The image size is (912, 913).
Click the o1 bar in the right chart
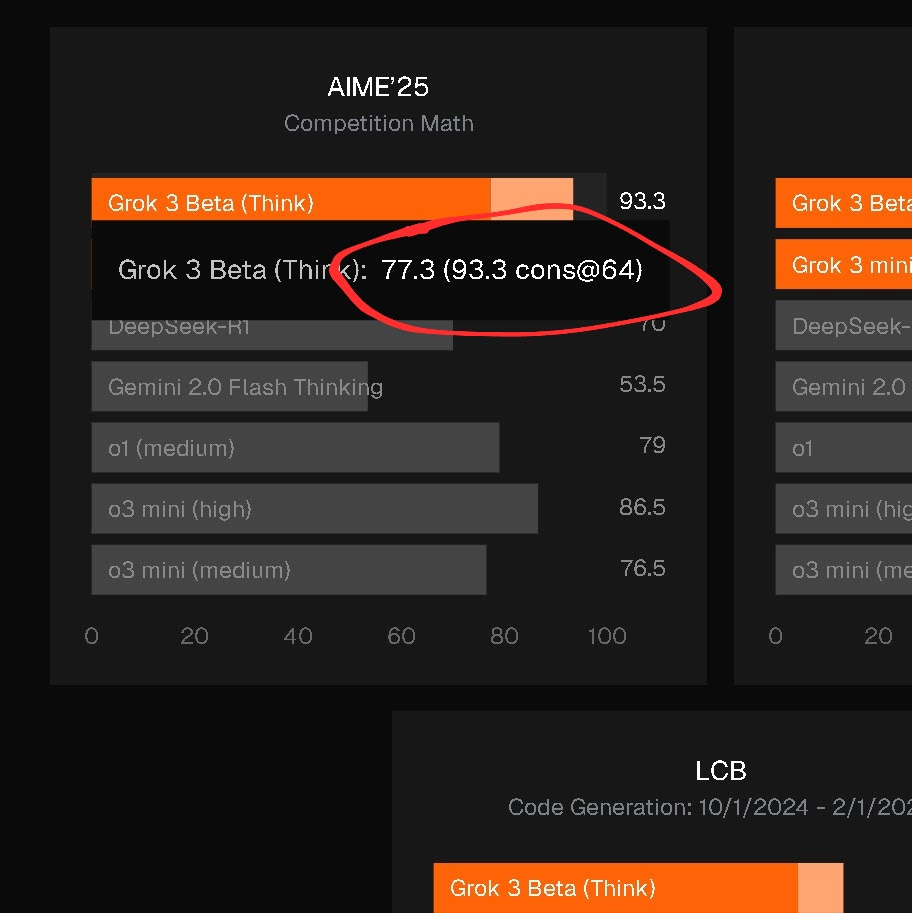coord(844,448)
